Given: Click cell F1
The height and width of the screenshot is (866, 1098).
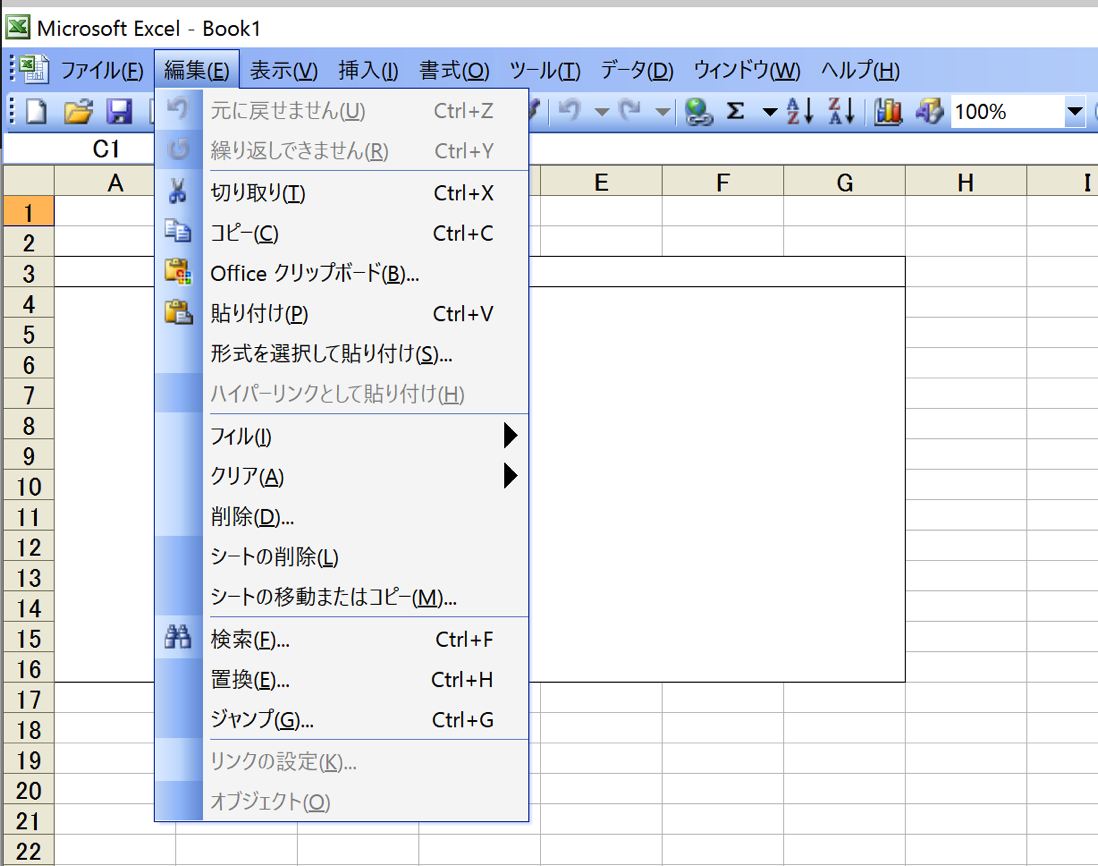Looking at the screenshot, I should click(723, 211).
